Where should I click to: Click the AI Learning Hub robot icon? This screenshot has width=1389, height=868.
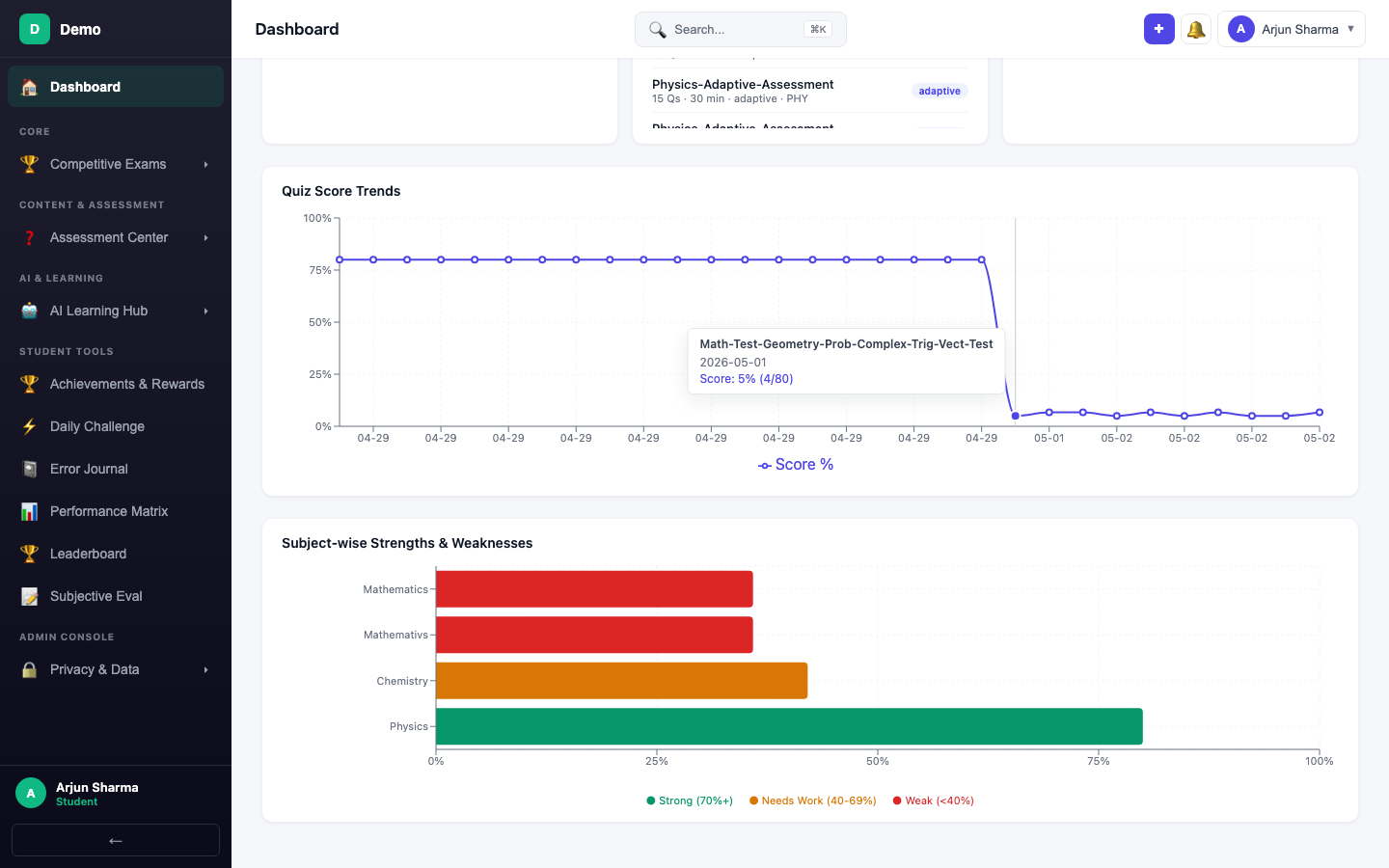(x=30, y=311)
